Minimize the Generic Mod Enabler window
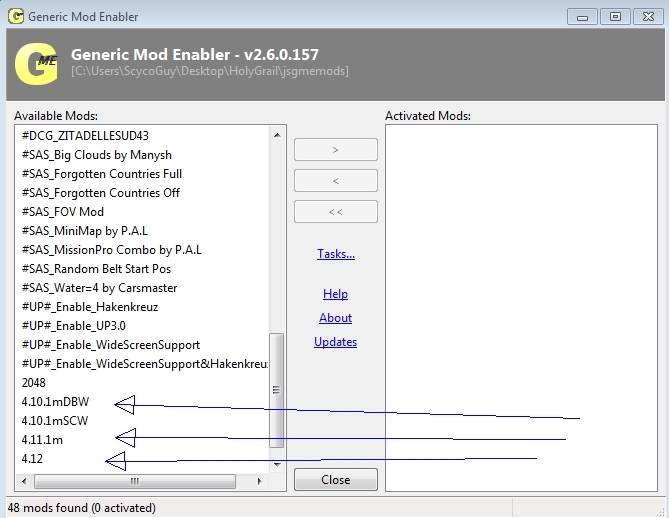 582,17
